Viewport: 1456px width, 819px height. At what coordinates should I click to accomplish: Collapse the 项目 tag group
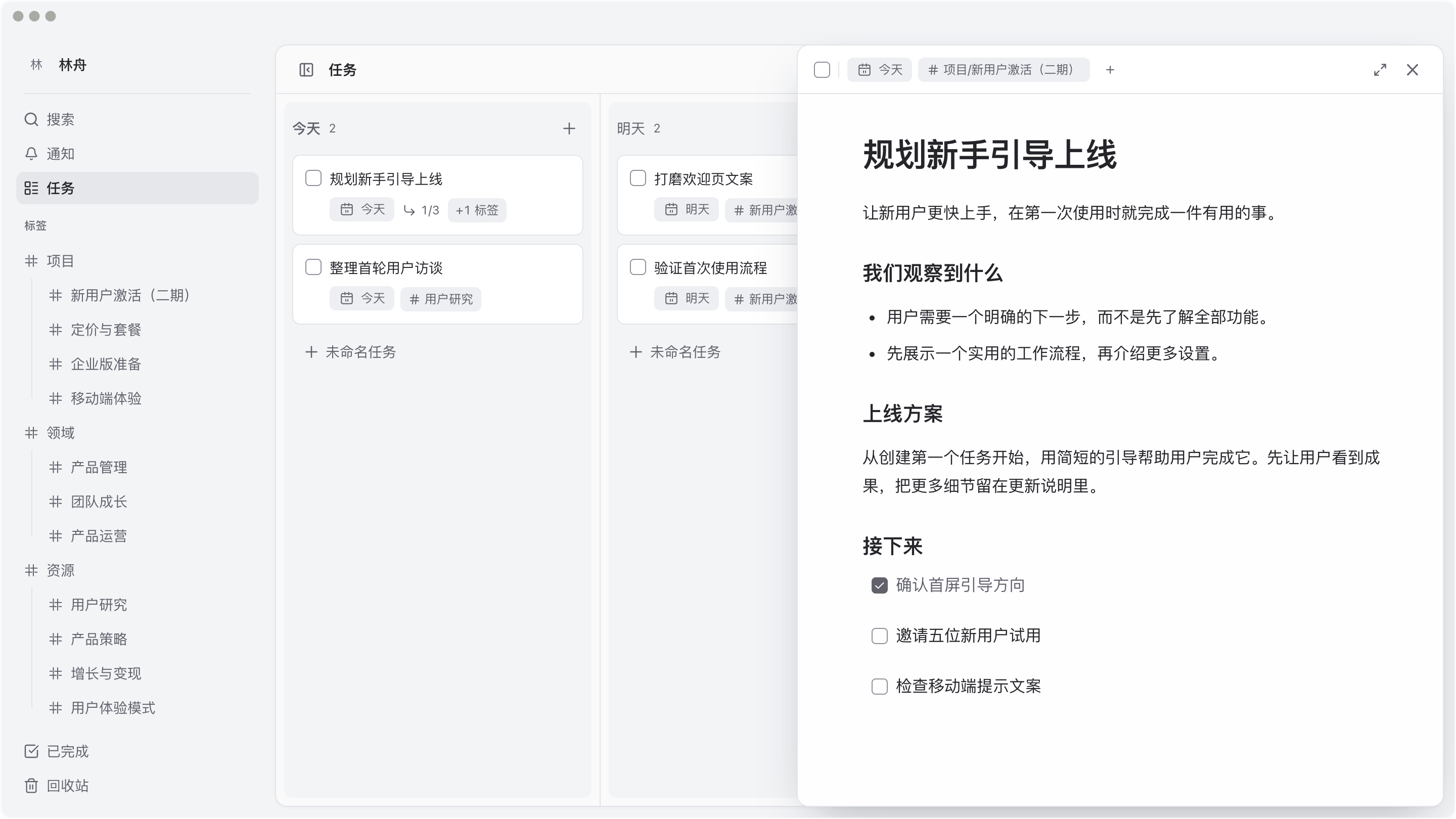[x=31, y=261]
